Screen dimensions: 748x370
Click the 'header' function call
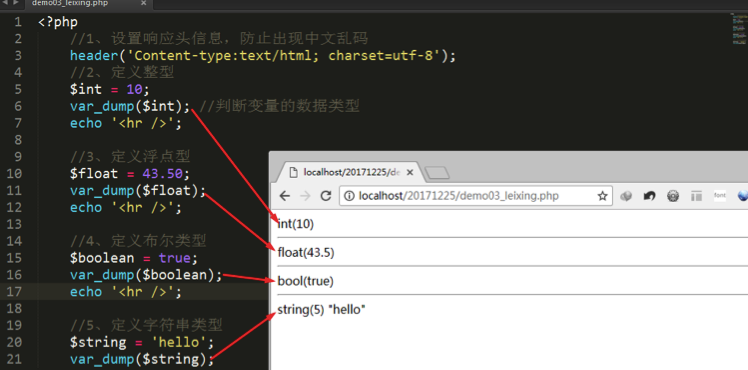coord(94,56)
